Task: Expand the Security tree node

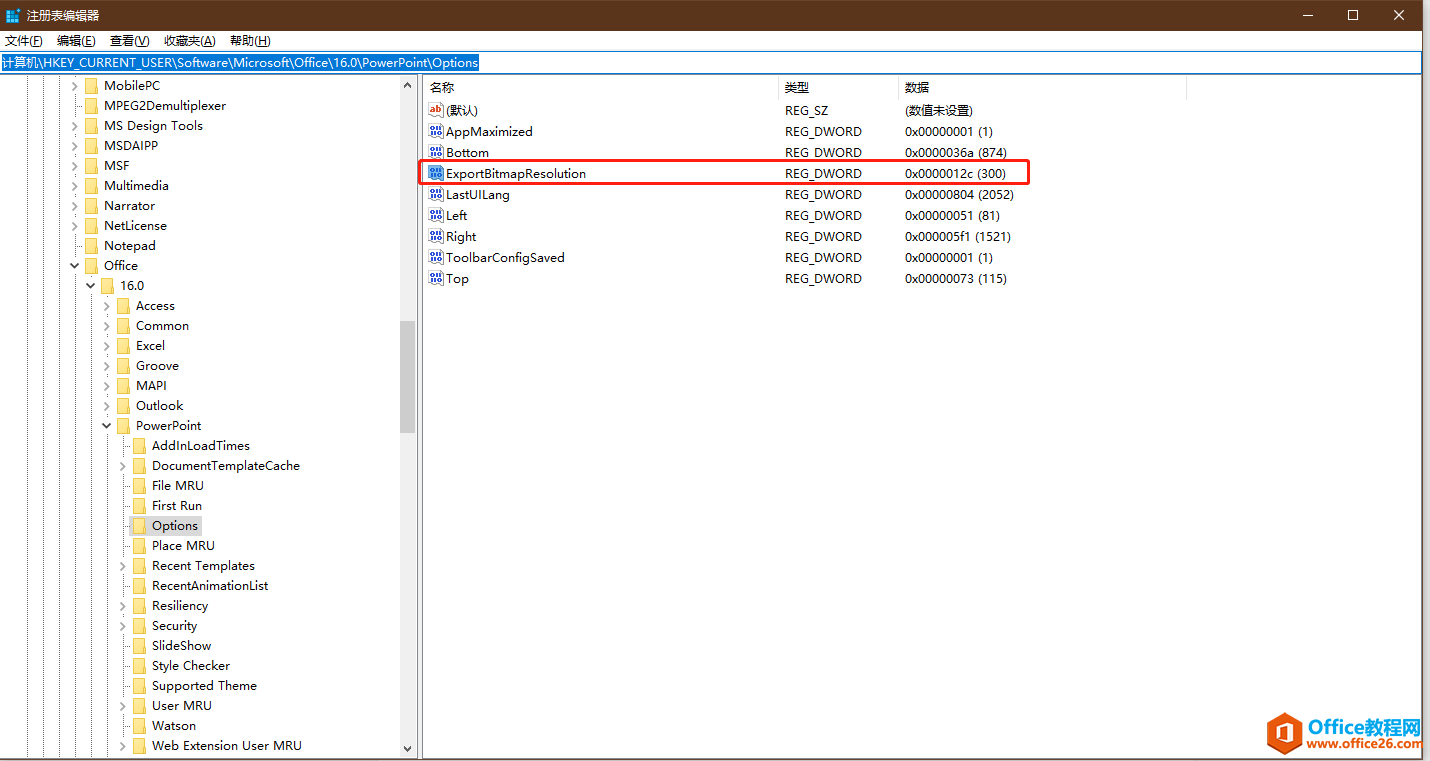Action: [123, 625]
